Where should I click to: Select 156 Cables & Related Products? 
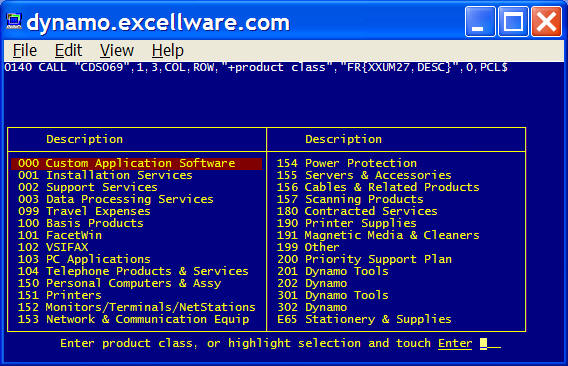[x=378, y=187]
